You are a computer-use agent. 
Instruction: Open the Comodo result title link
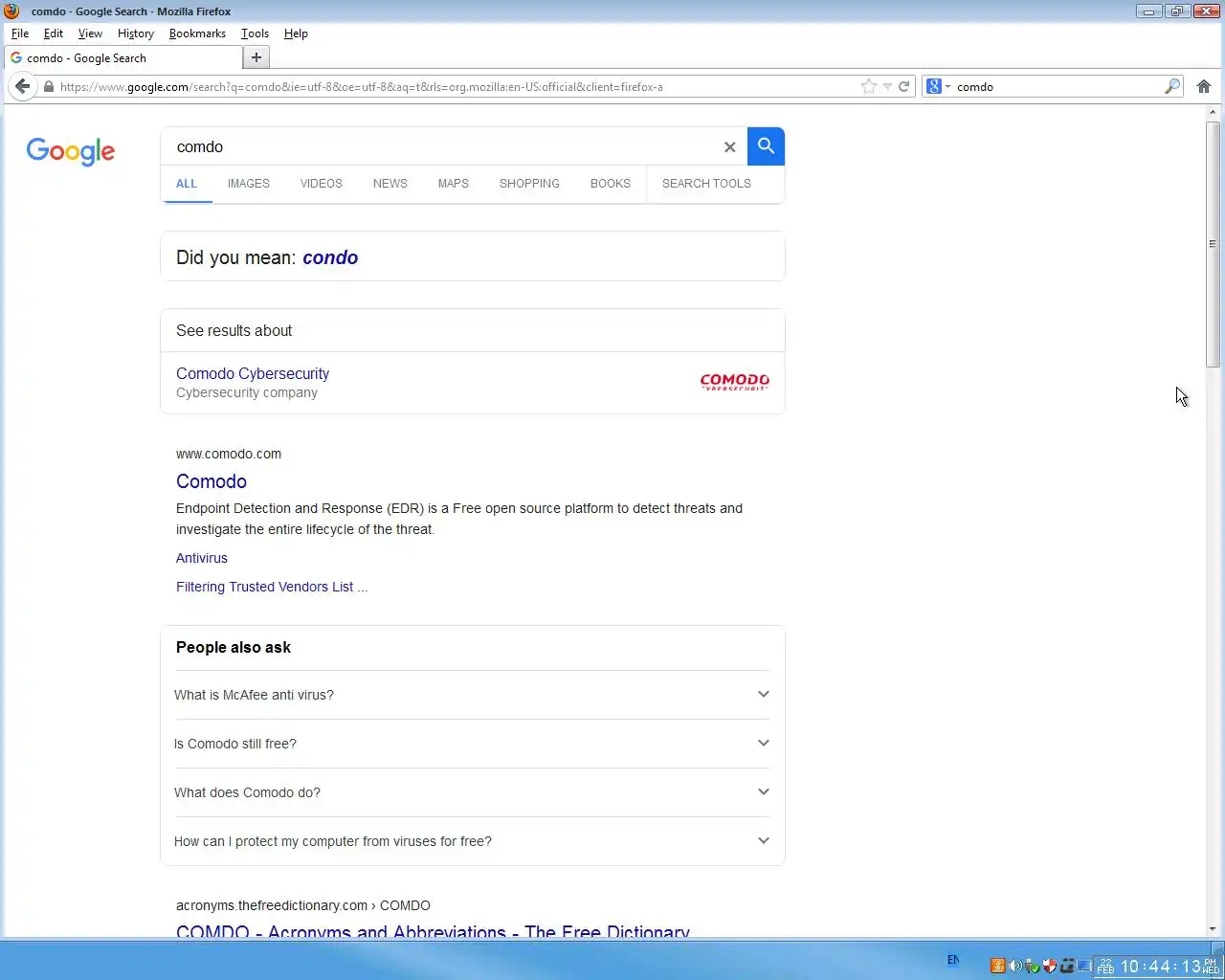[x=212, y=481]
